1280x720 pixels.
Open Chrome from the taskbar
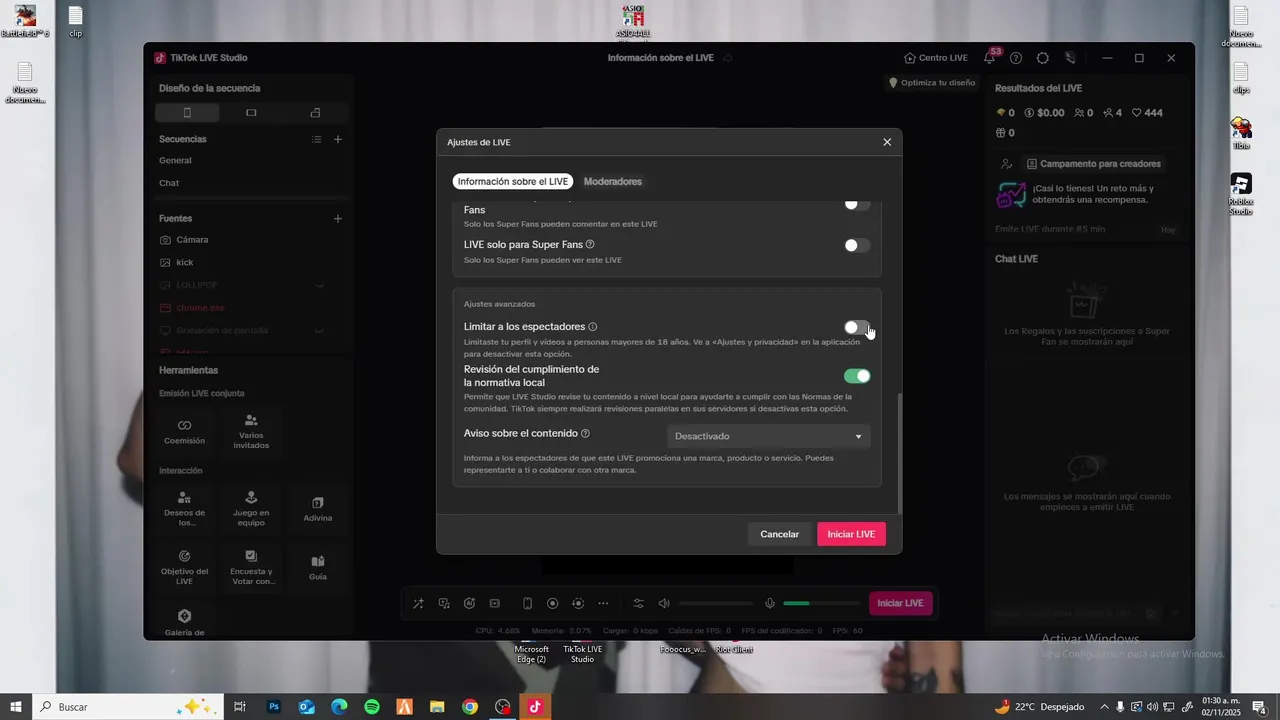pos(470,707)
